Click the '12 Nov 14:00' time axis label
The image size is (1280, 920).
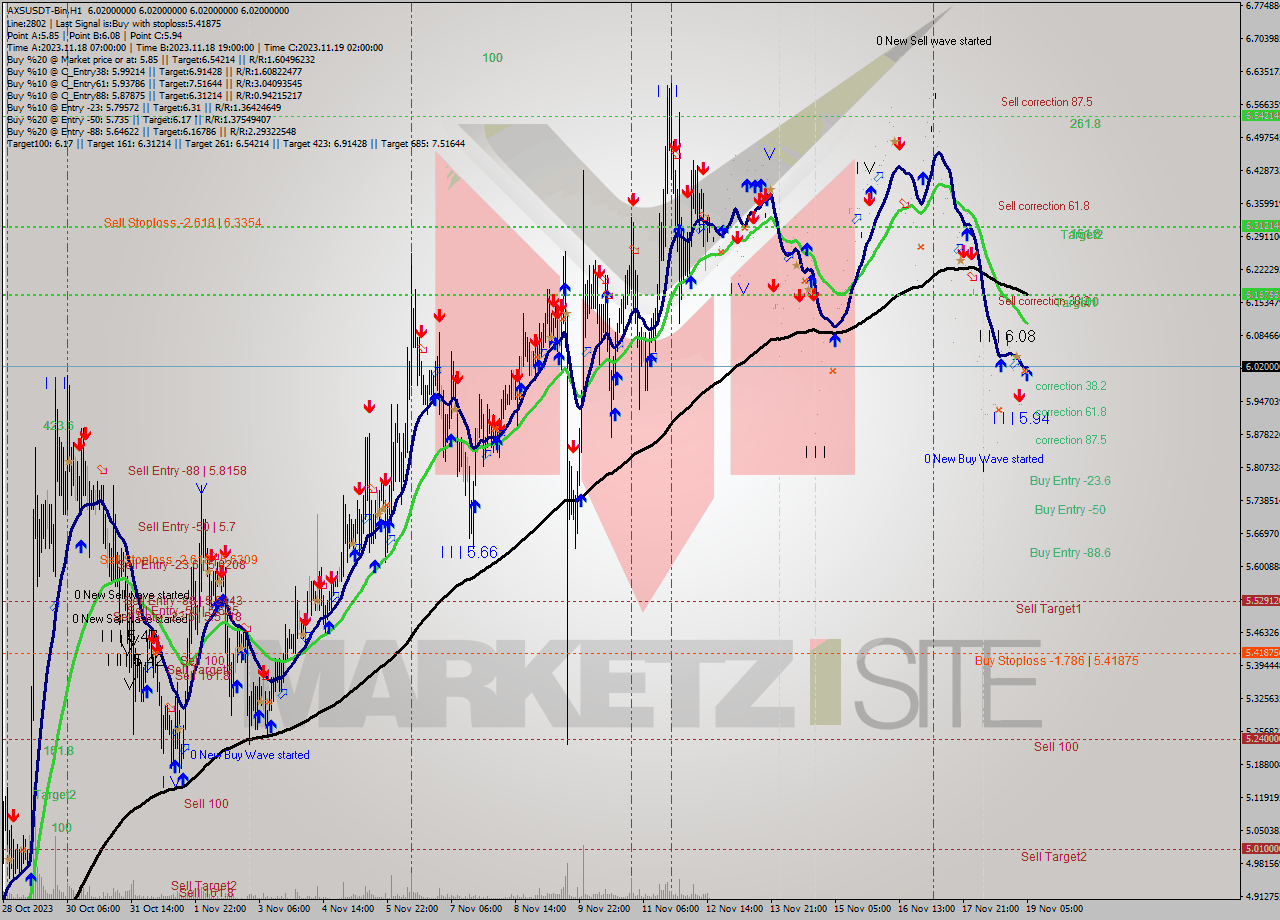(734, 909)
